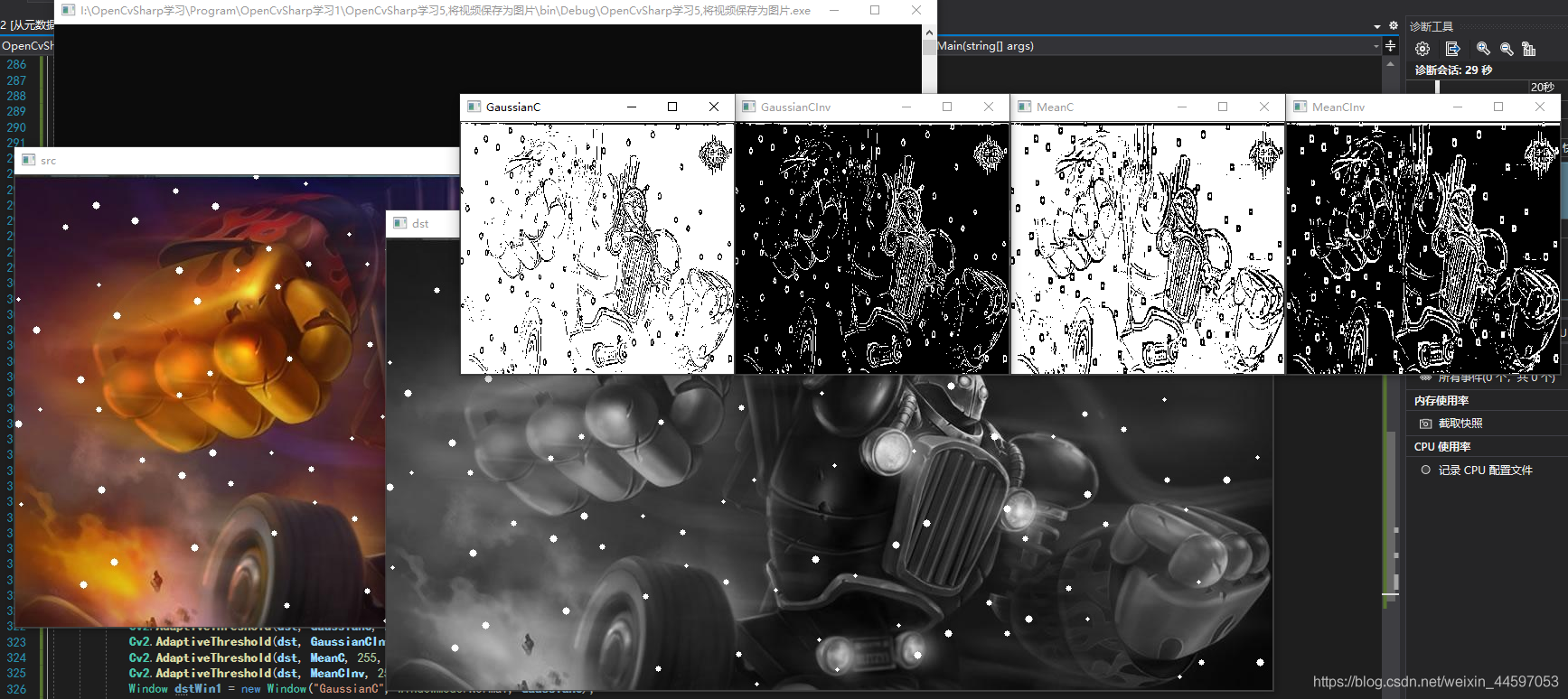1568x699 pixels.
Task: Click the MeanCInv window title icon
Action: [1300, 107]
